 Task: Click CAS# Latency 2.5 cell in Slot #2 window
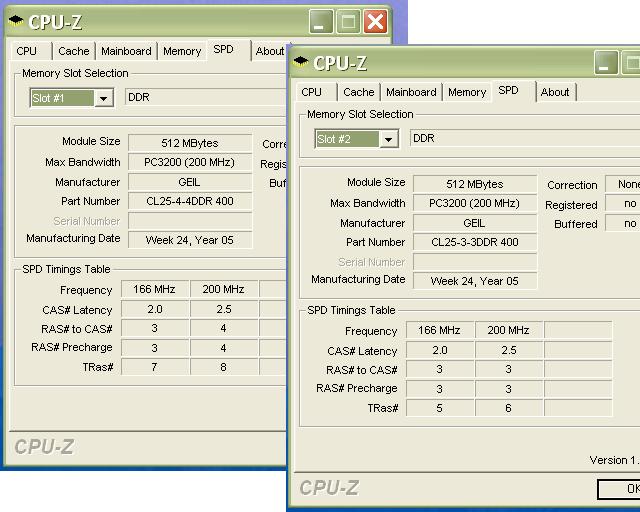tap(508, 350)
